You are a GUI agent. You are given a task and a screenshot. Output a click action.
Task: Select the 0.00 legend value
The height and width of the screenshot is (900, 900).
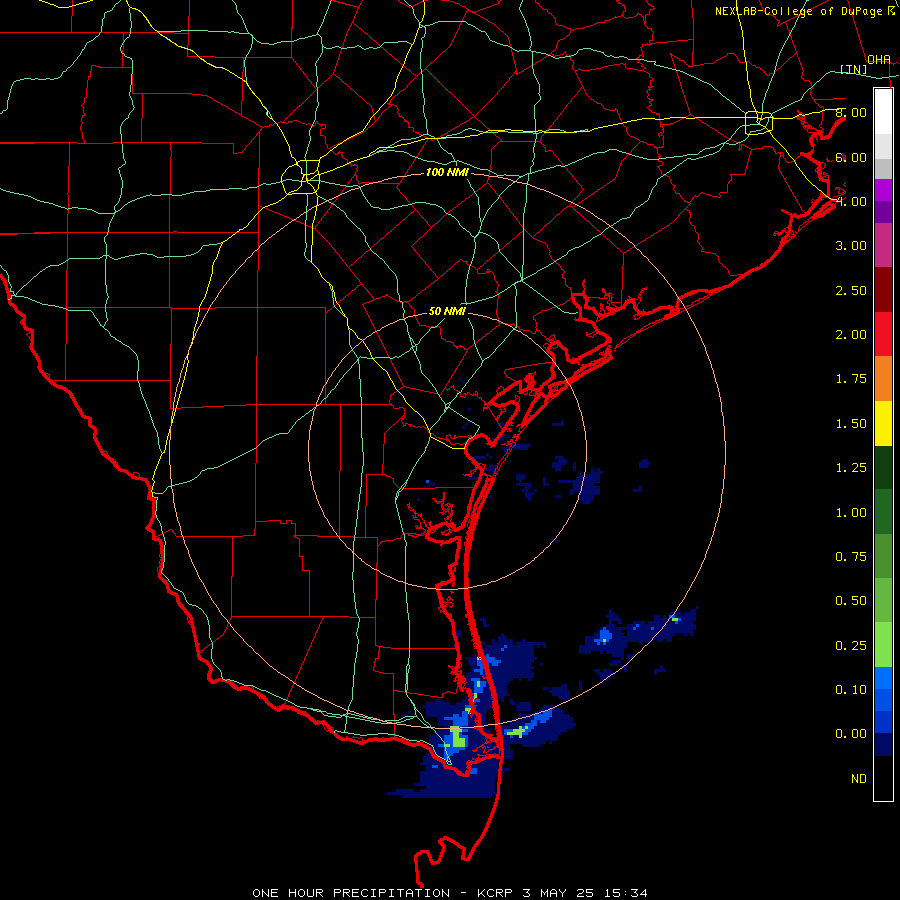pyautogui.click(x=851, y=734)
